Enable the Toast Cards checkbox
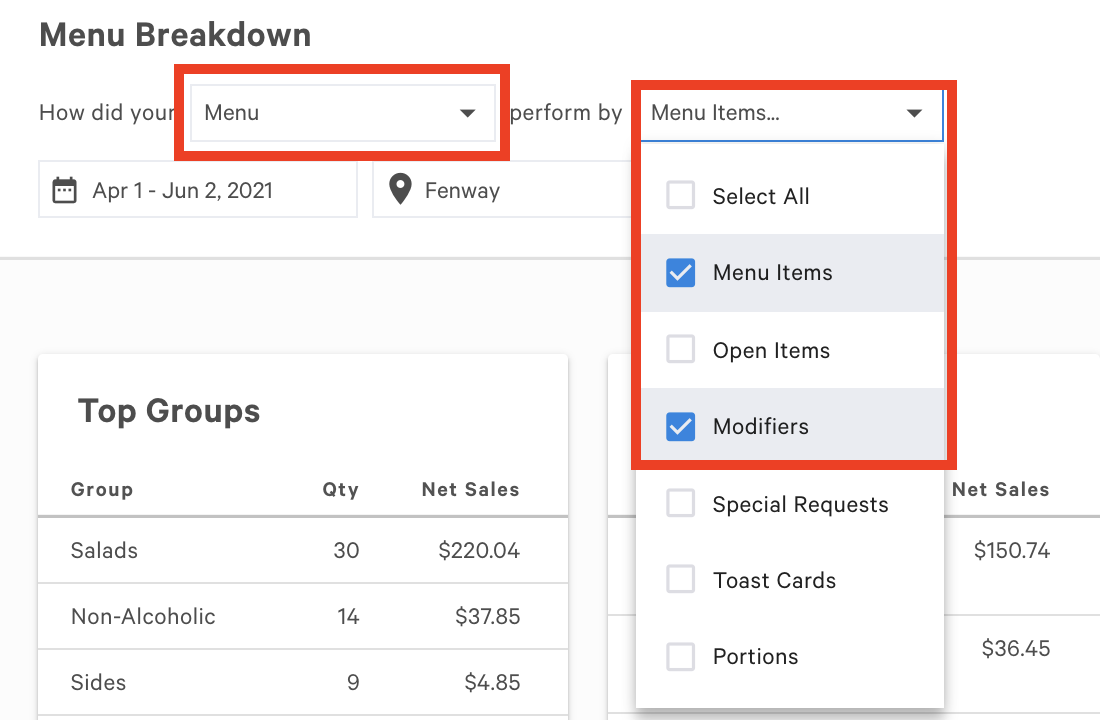The height and width of the screenshot is (720, 1100). pyautogui.click(x=680, y=579)
